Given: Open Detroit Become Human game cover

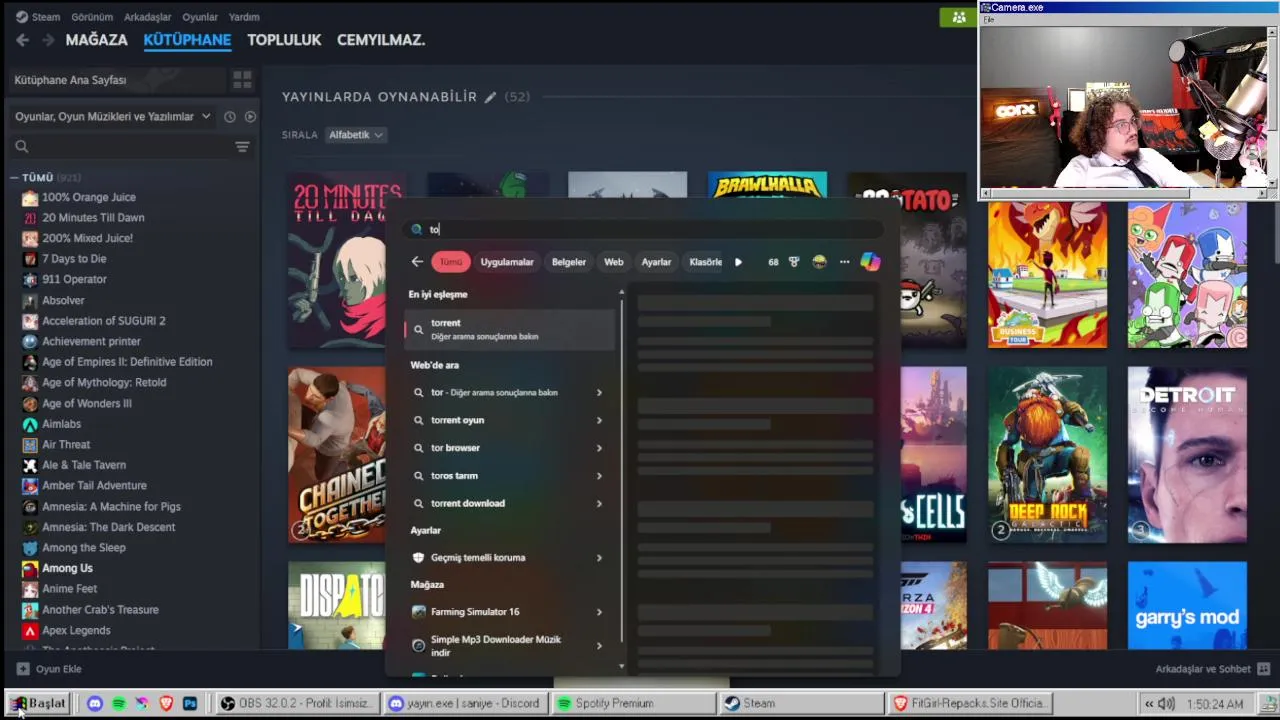Looking at the screenshot, I should 1187,455.
